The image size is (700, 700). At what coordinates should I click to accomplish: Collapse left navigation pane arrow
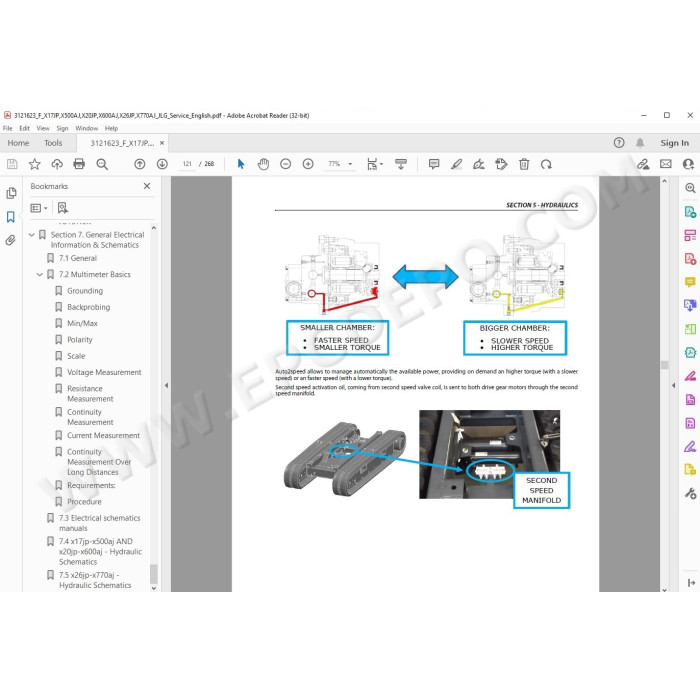point(166,385)
